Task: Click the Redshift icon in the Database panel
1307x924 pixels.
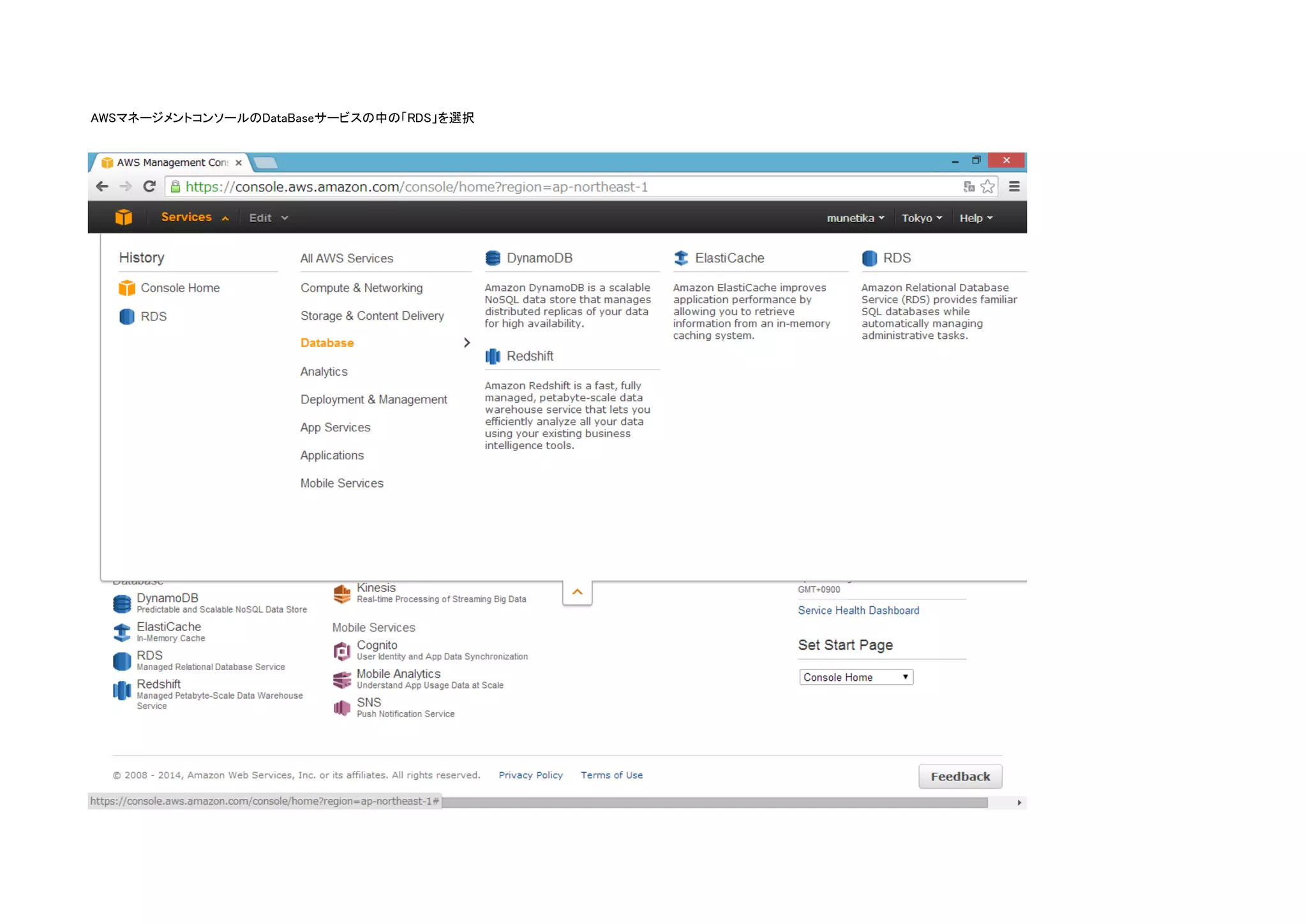Action: coord(493,356)
